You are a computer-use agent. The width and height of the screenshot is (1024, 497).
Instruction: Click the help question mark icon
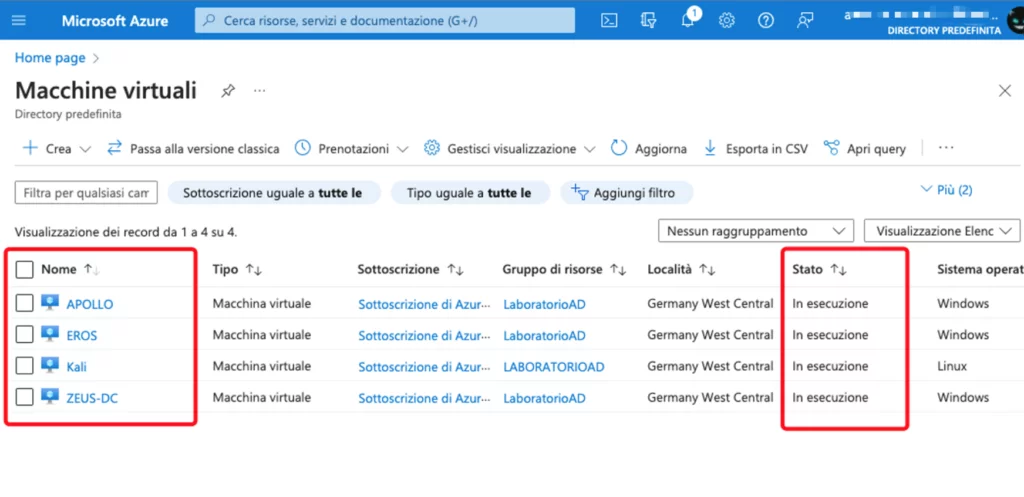tap(766, 20)
